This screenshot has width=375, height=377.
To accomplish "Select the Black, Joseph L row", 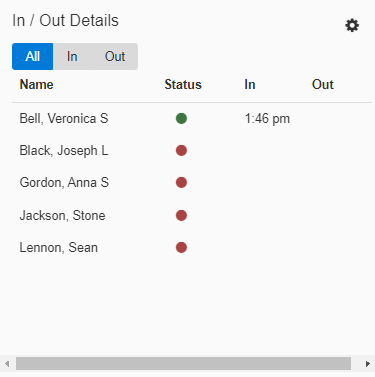I will (x=192, y=150).
